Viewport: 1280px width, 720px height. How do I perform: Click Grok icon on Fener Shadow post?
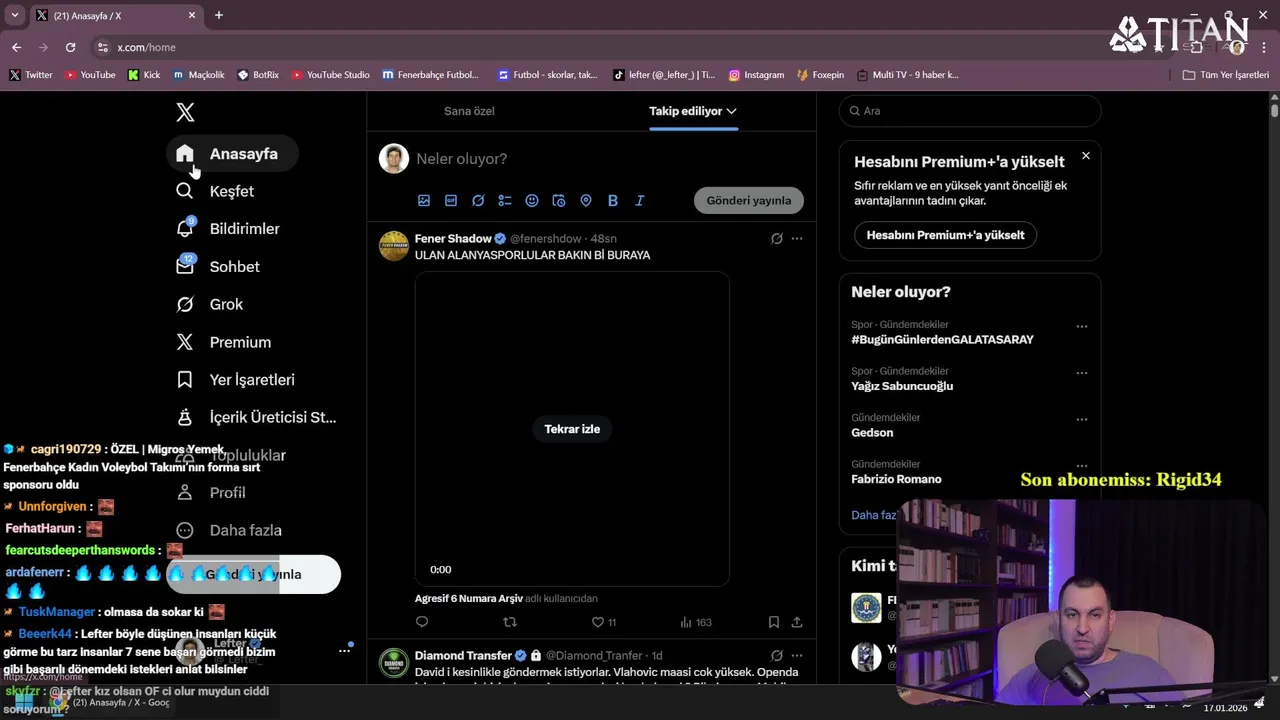[777, 238]
